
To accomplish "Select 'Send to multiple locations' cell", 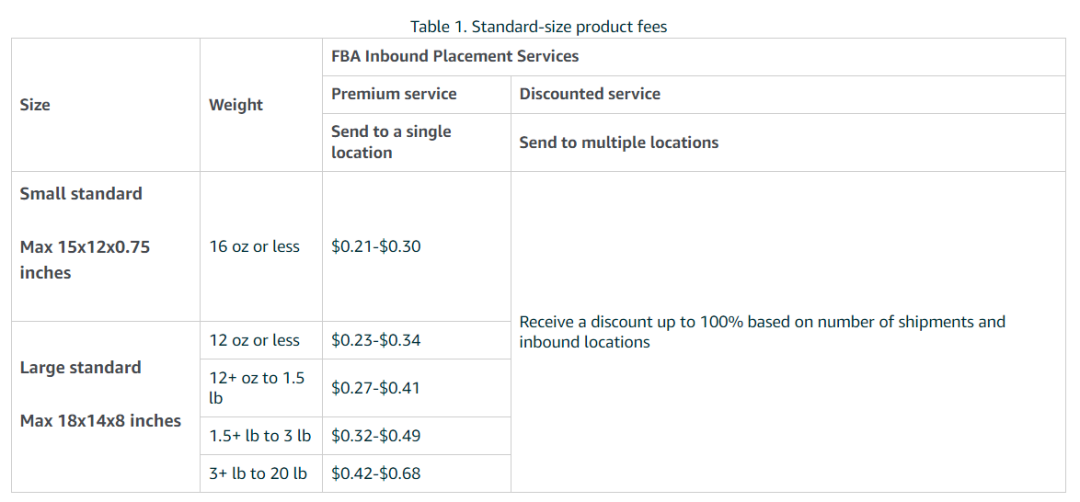I will point(619,143).
